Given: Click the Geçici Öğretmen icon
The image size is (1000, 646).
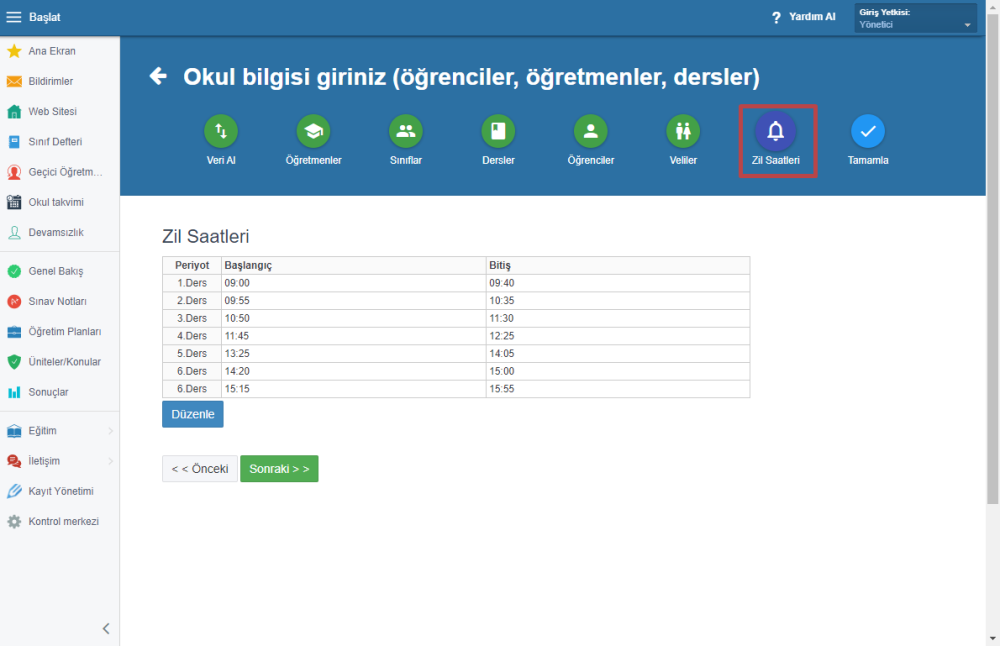Looking at the screenshot, I should pyautogui.click(x=14, y=172).
